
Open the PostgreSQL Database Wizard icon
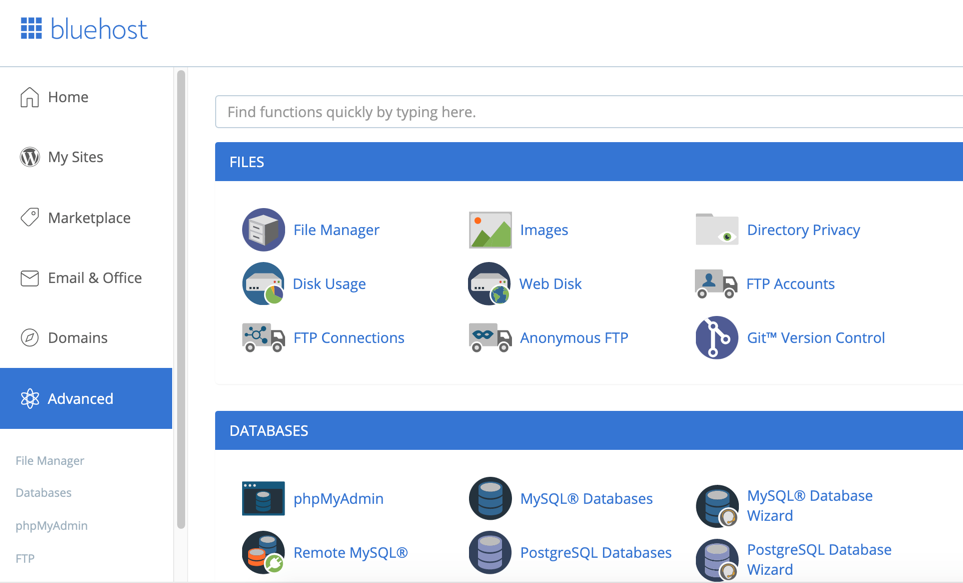717,560
